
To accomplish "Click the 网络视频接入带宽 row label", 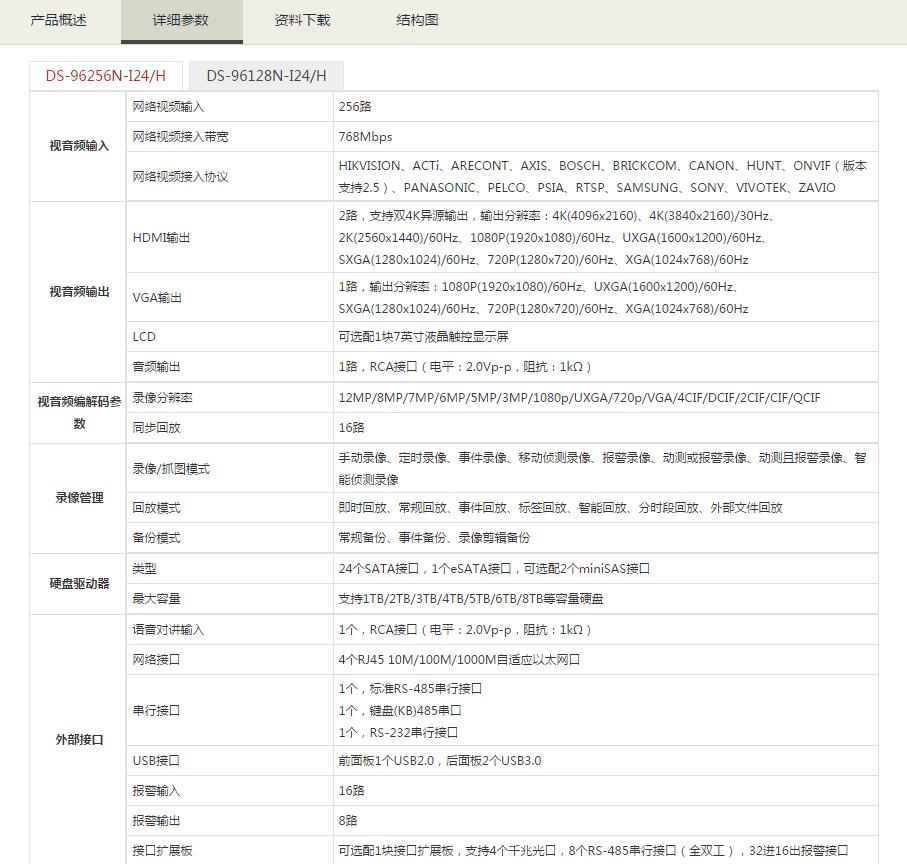I will click(180, 137).
